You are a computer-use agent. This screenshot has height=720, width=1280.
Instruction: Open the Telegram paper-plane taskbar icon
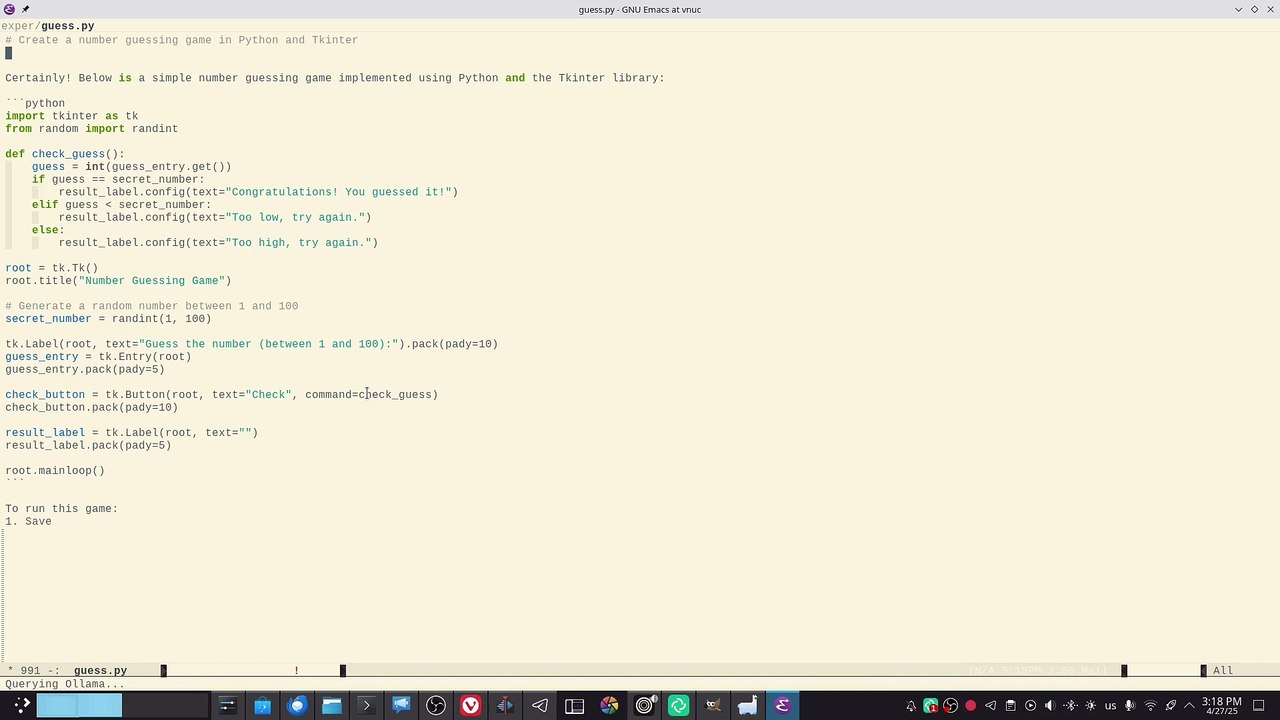pyautogui.click(x=539, y=706)
